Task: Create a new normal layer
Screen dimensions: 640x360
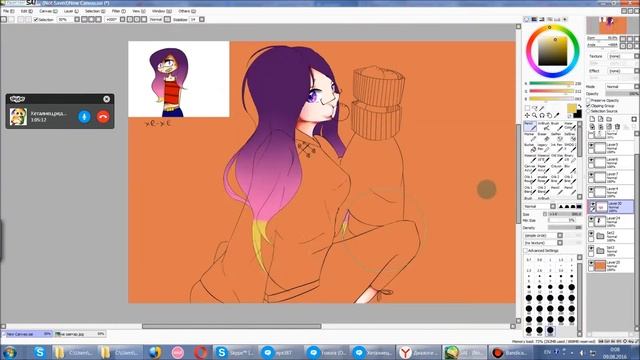Action: 592,119
